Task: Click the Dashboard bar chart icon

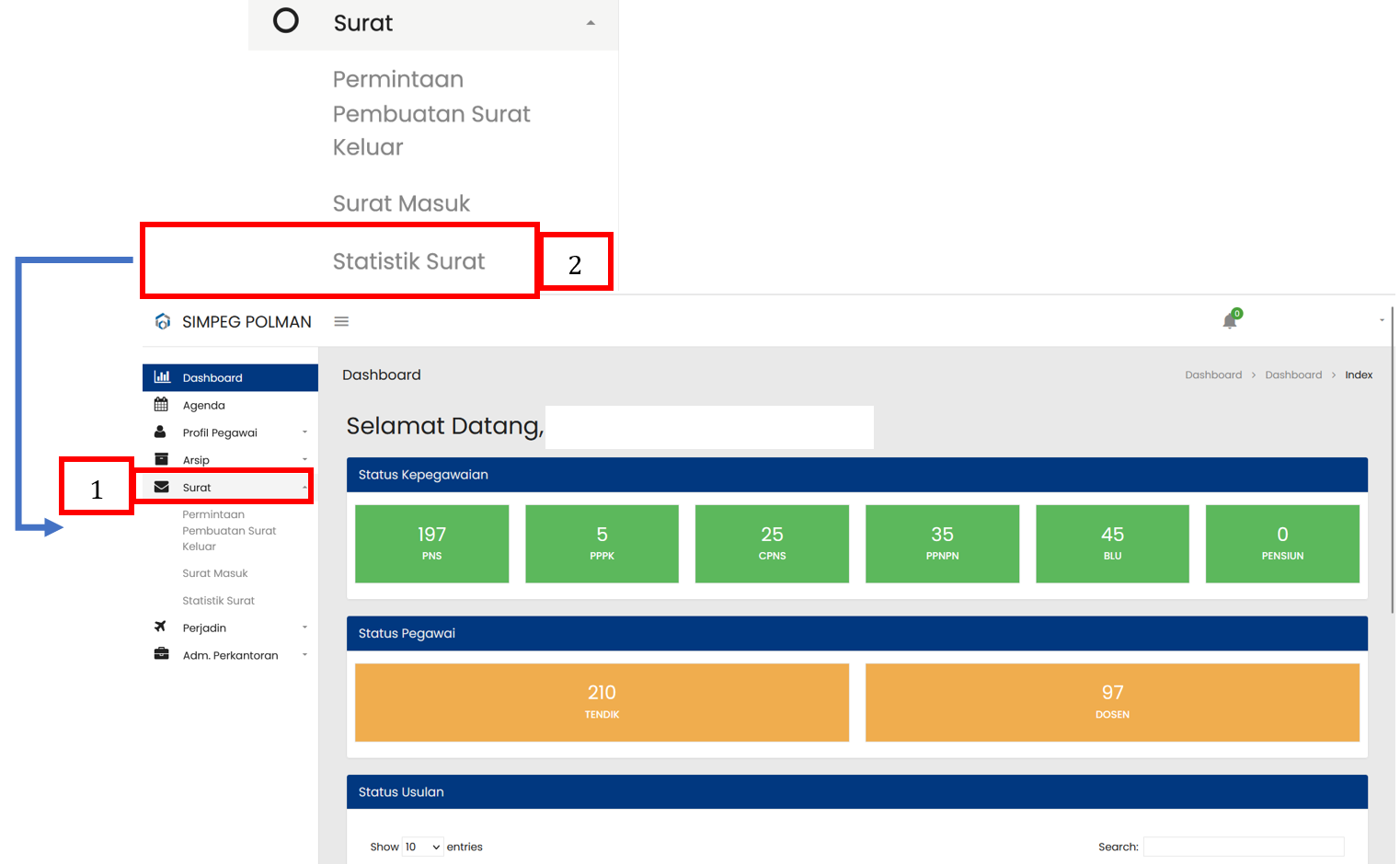Action: 162,377
